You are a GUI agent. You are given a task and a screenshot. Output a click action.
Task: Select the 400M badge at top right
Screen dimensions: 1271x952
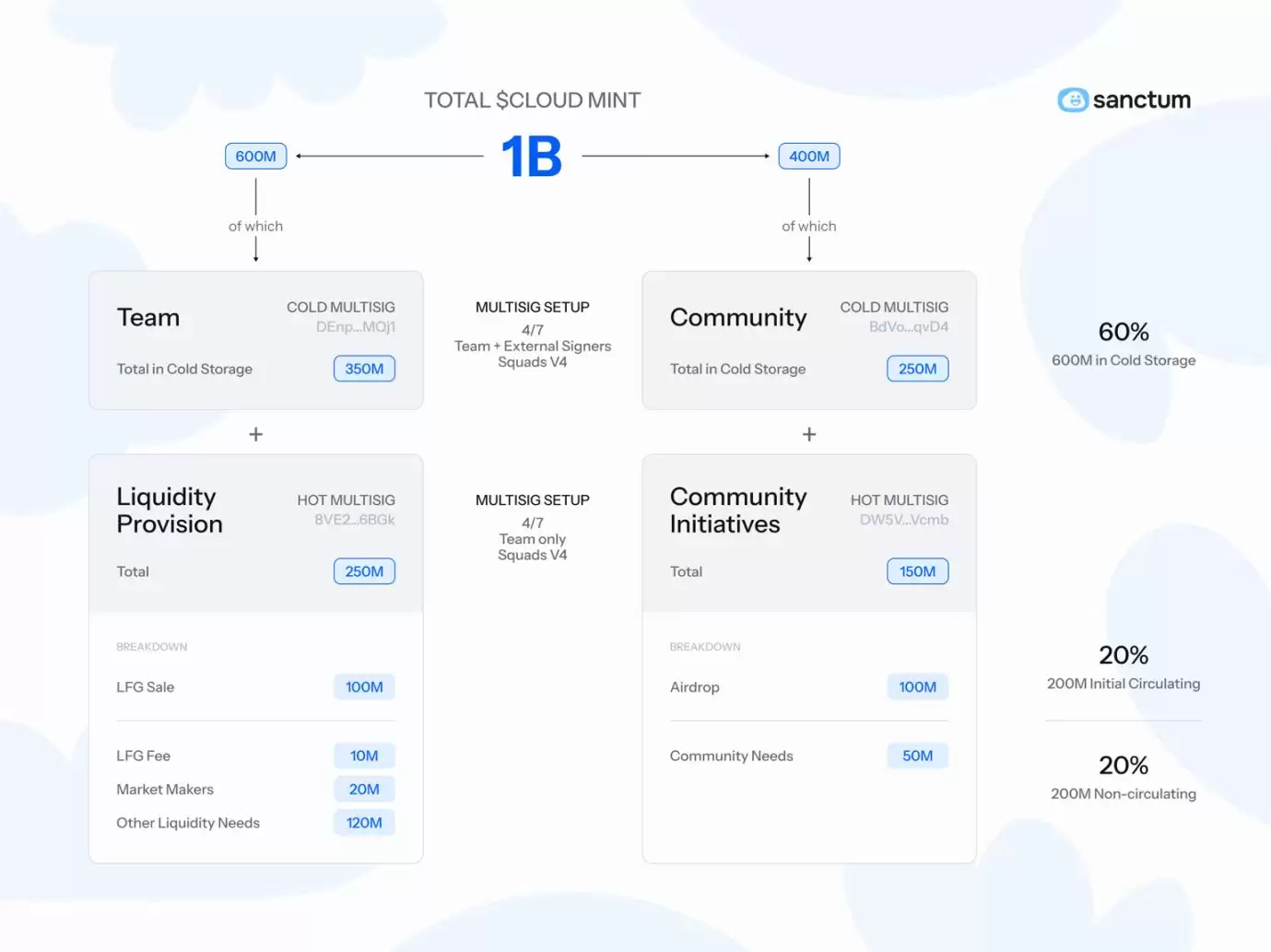[x=809, y=157]
